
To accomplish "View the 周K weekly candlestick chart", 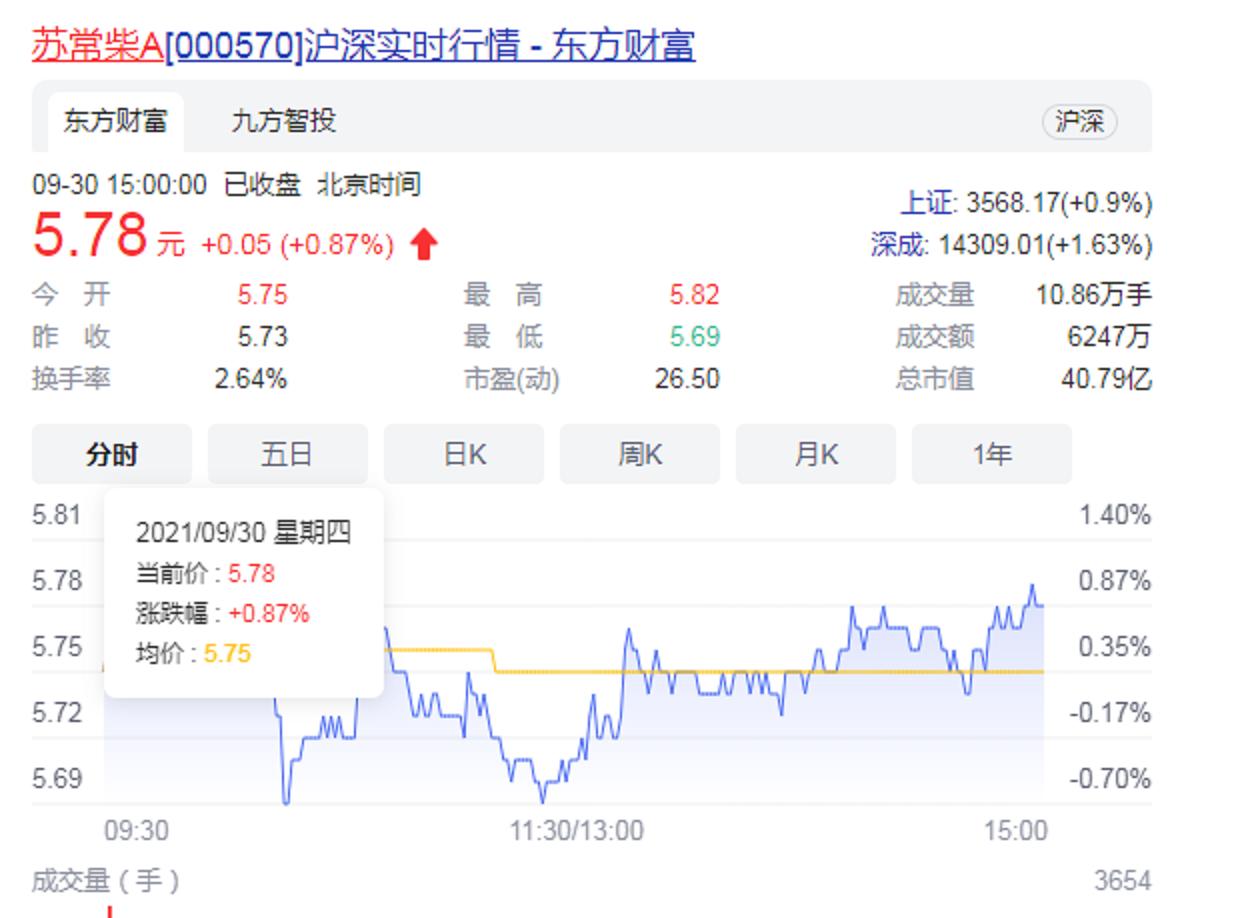I will pos(639,454).
